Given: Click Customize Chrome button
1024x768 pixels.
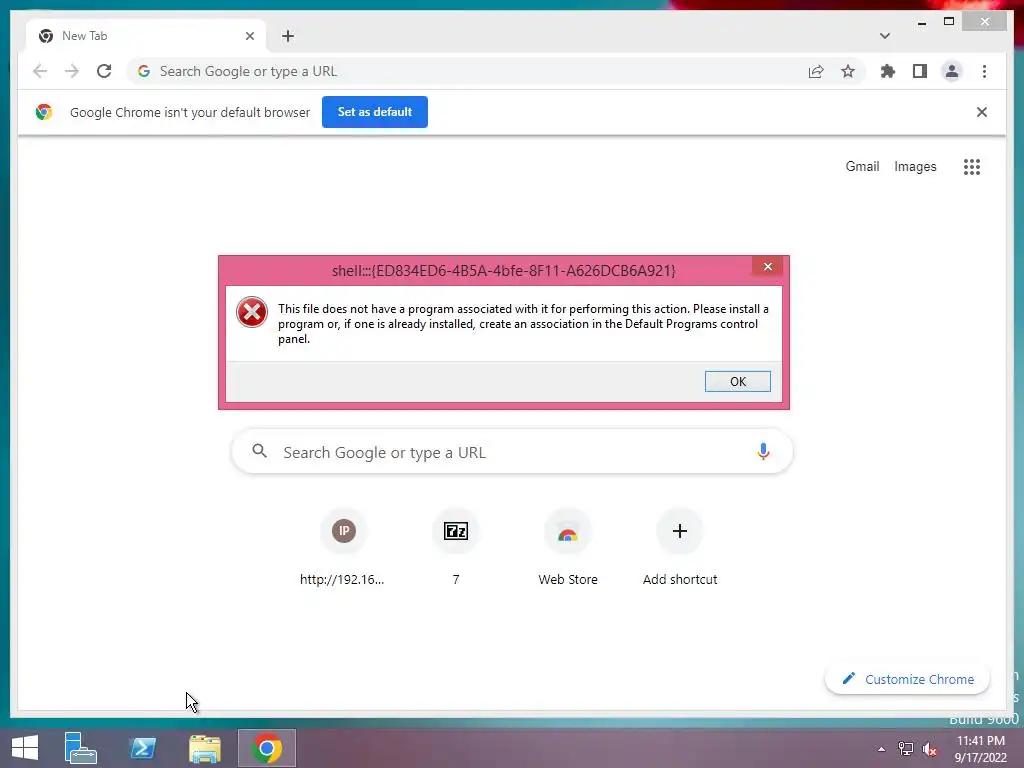Looking at the screenshot, I should [x=907, y=679].
